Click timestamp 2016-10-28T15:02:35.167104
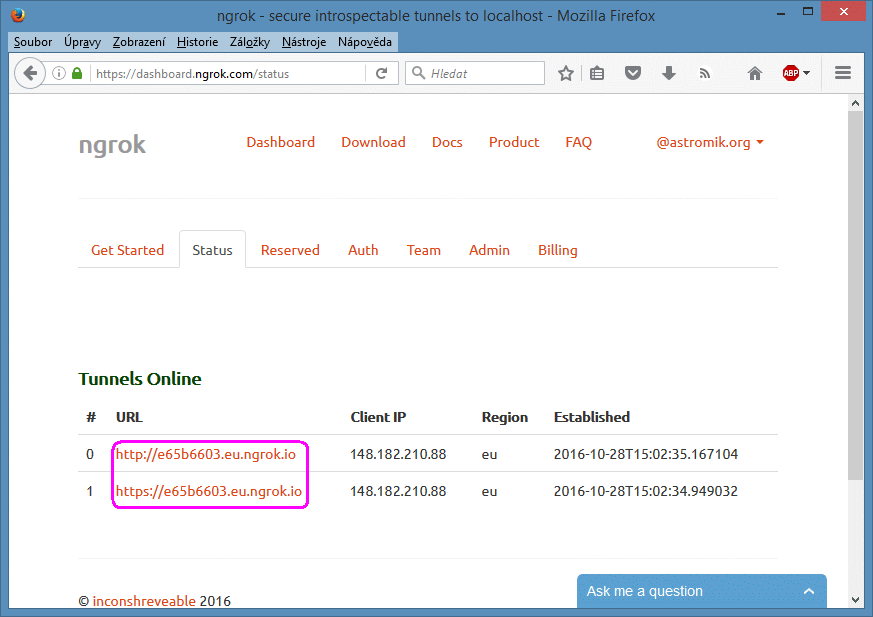 coord(645,454)
